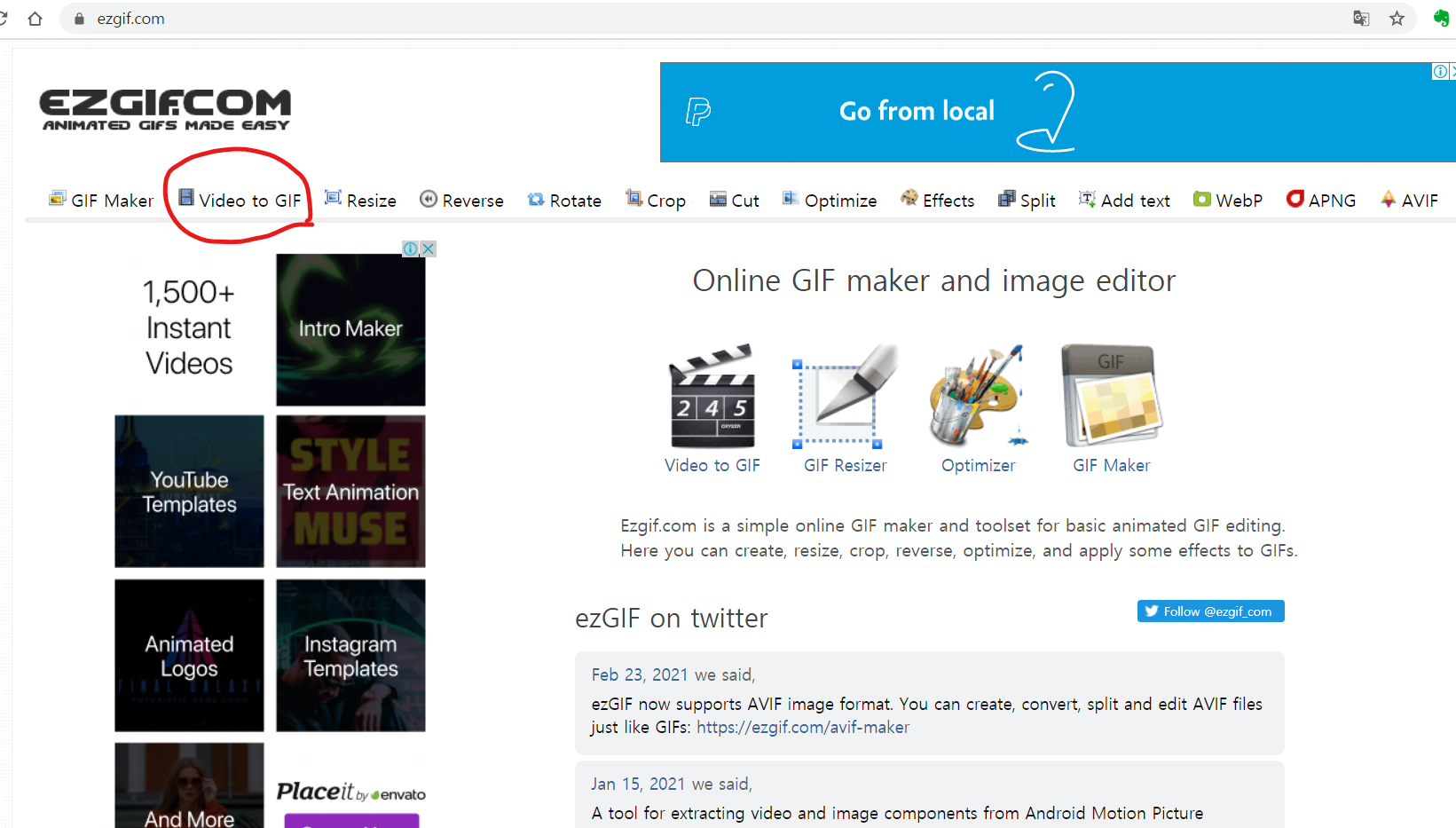Click the Online GIF maker and image editor heading
Screen dimensions: 1456x828
pyautogui.click(x=934, y=280)
